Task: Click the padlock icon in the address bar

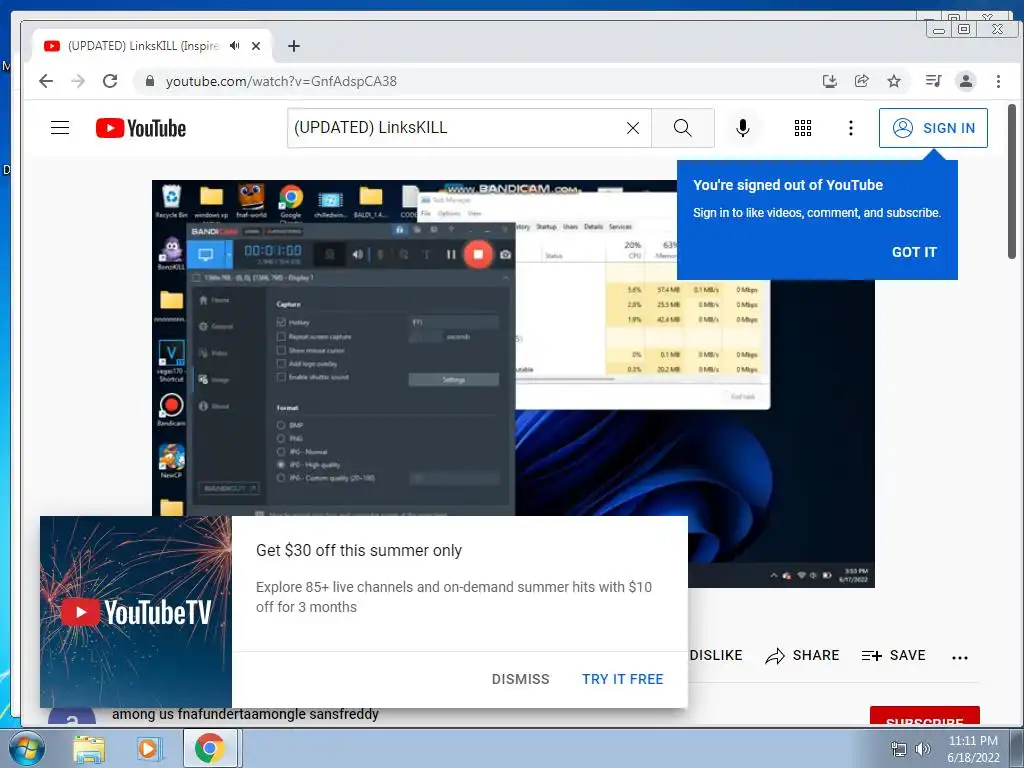Action: [150, 81]
